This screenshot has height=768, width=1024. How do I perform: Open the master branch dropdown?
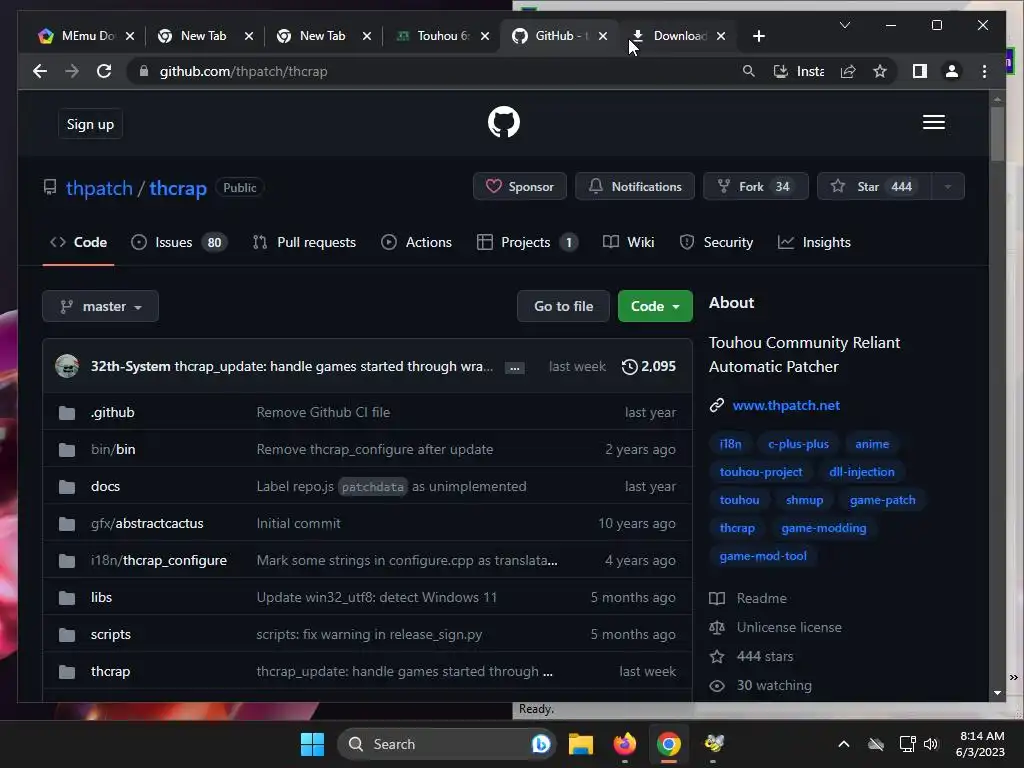click(101, 306)
